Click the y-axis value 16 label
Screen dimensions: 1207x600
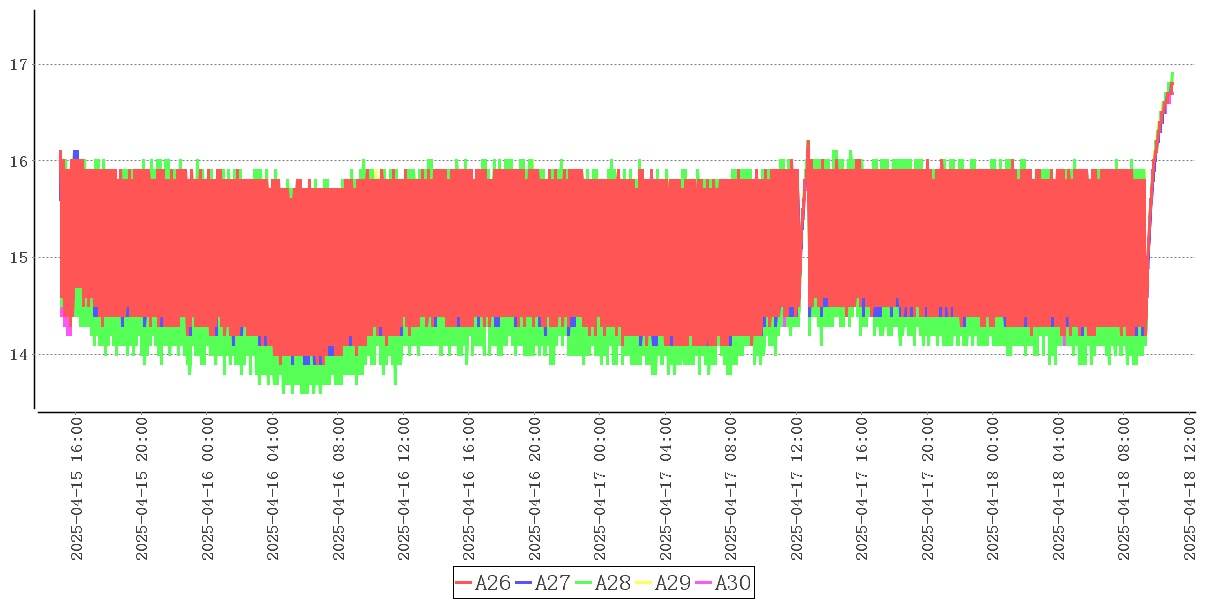[17, 161]
